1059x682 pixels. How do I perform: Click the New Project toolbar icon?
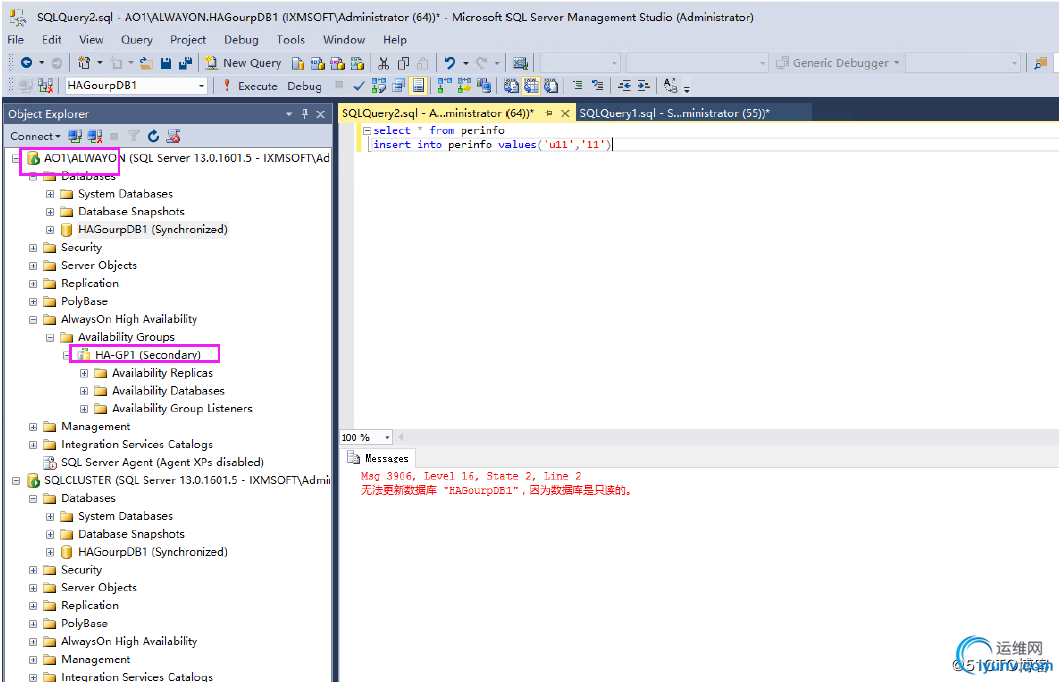[84, 63]
